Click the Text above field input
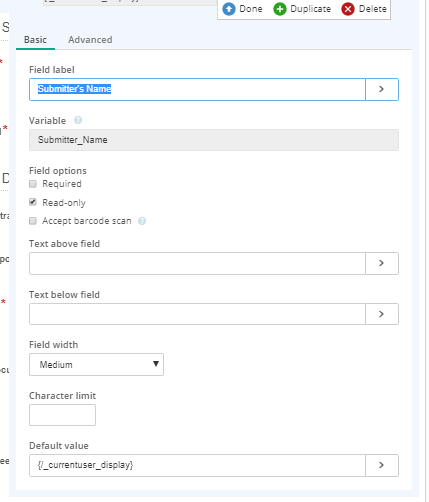This screenshot has height=502, width=429. click(197, 263)
